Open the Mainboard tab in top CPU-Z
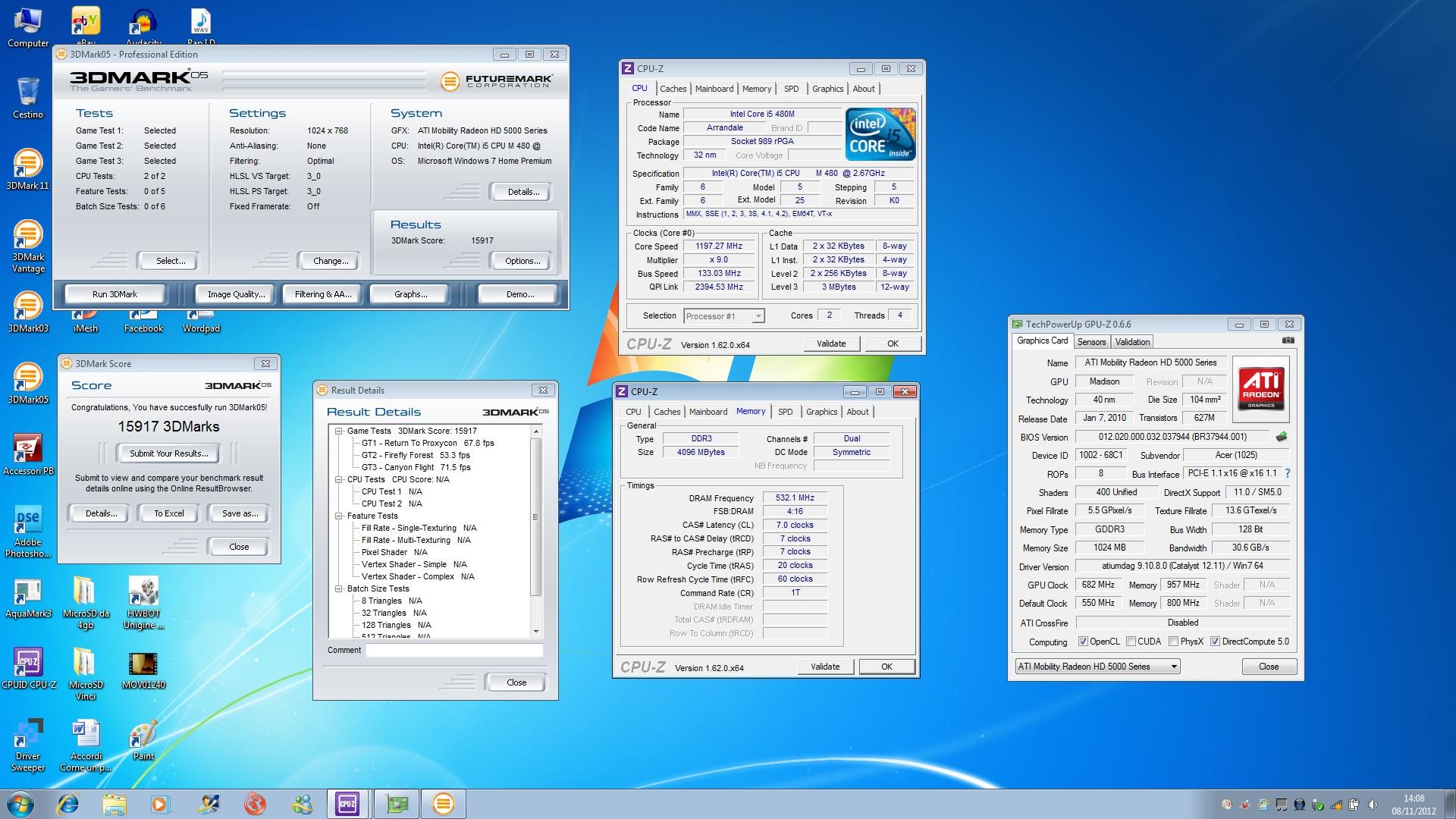 coord(714,89)
